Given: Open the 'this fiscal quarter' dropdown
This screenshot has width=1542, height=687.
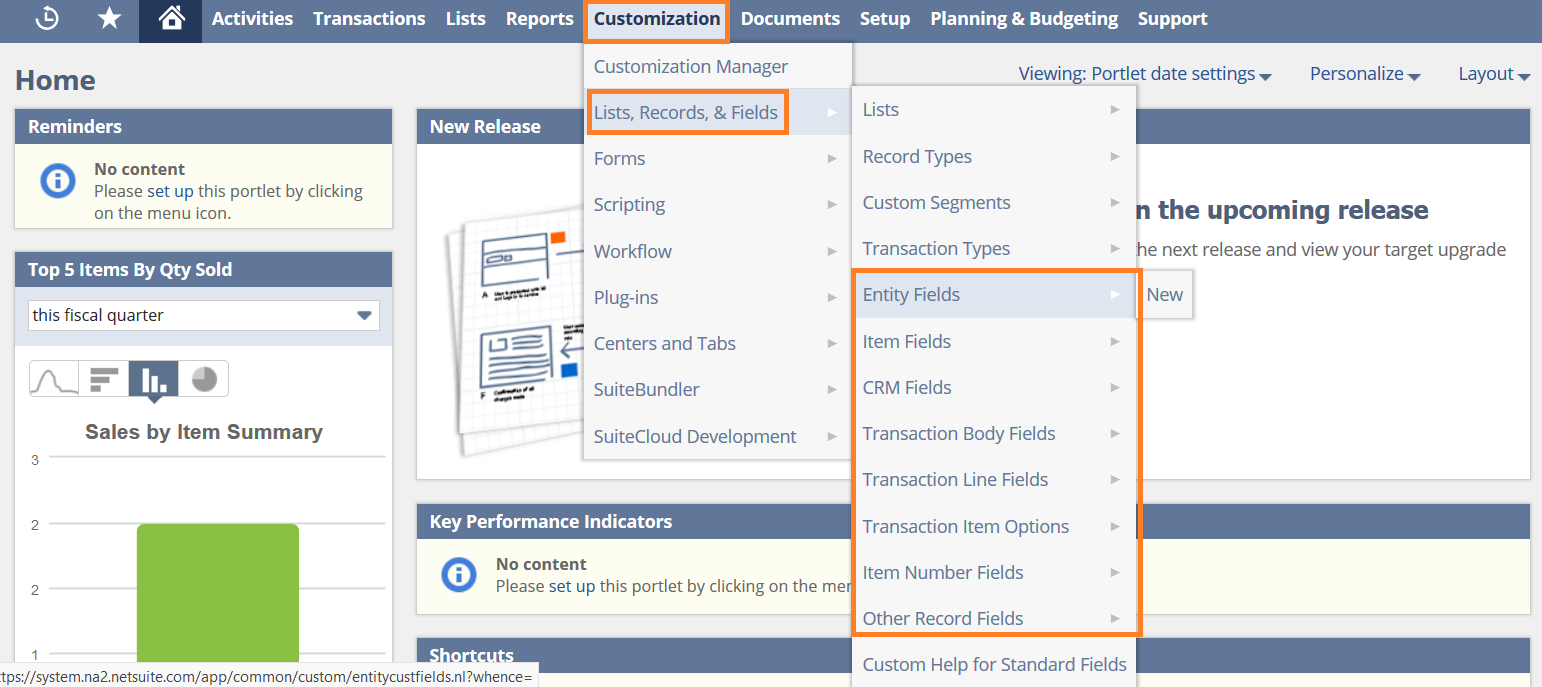Looking at the screenshot, I should 203,315.
